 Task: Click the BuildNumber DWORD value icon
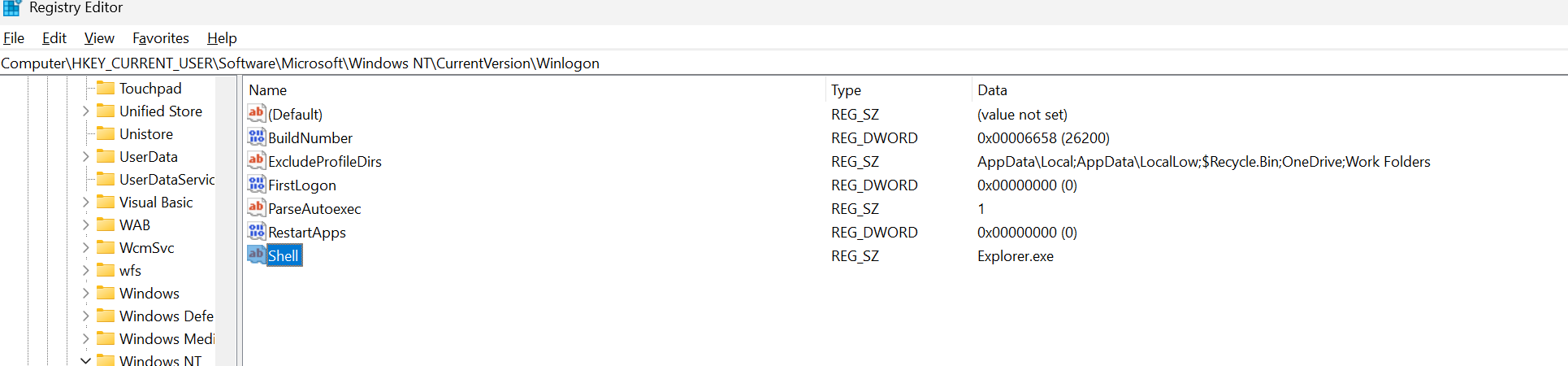(x=256, y=137)
